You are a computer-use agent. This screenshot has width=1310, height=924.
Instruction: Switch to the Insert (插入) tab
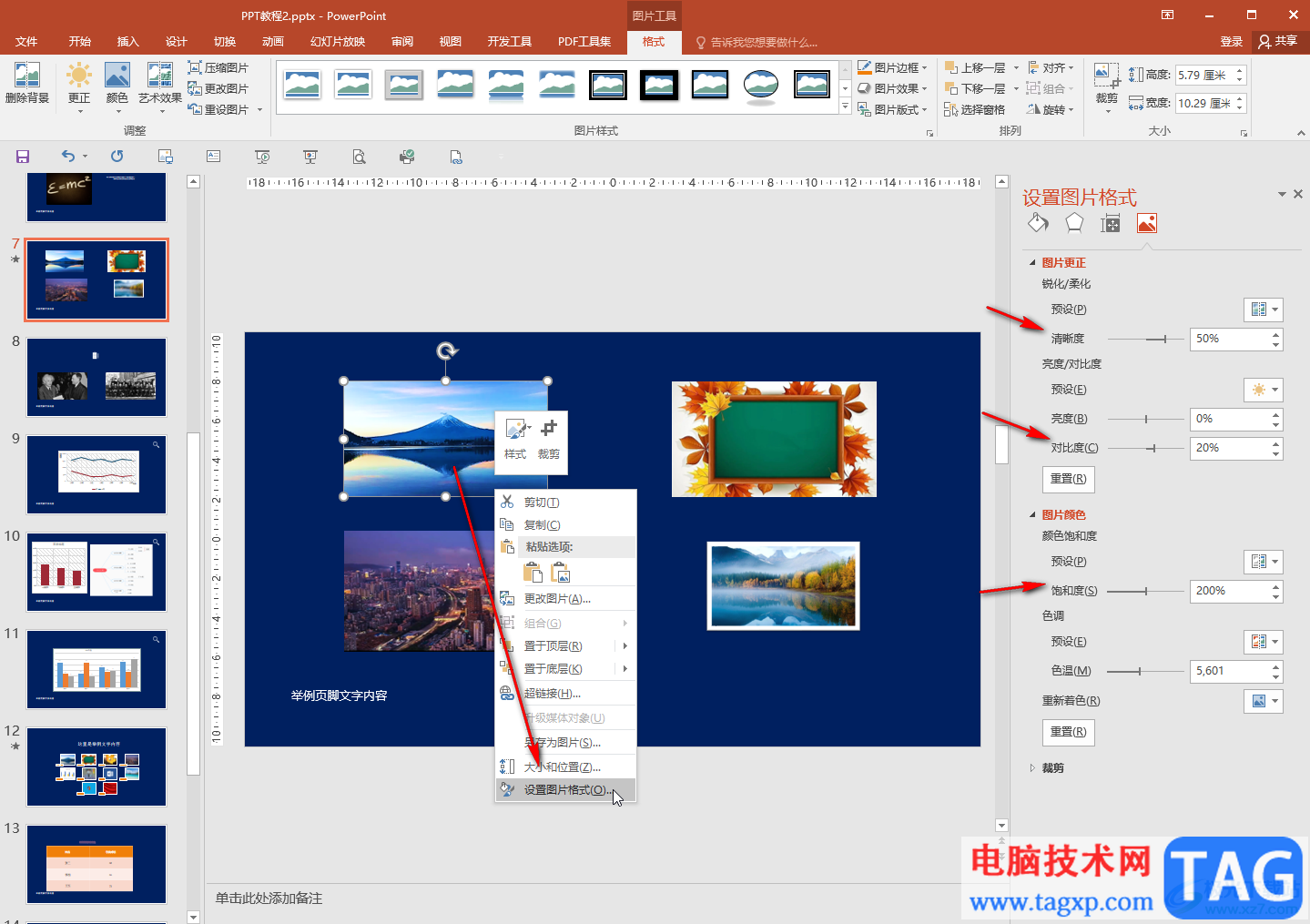pyautogui.click(x=127, y=42)
